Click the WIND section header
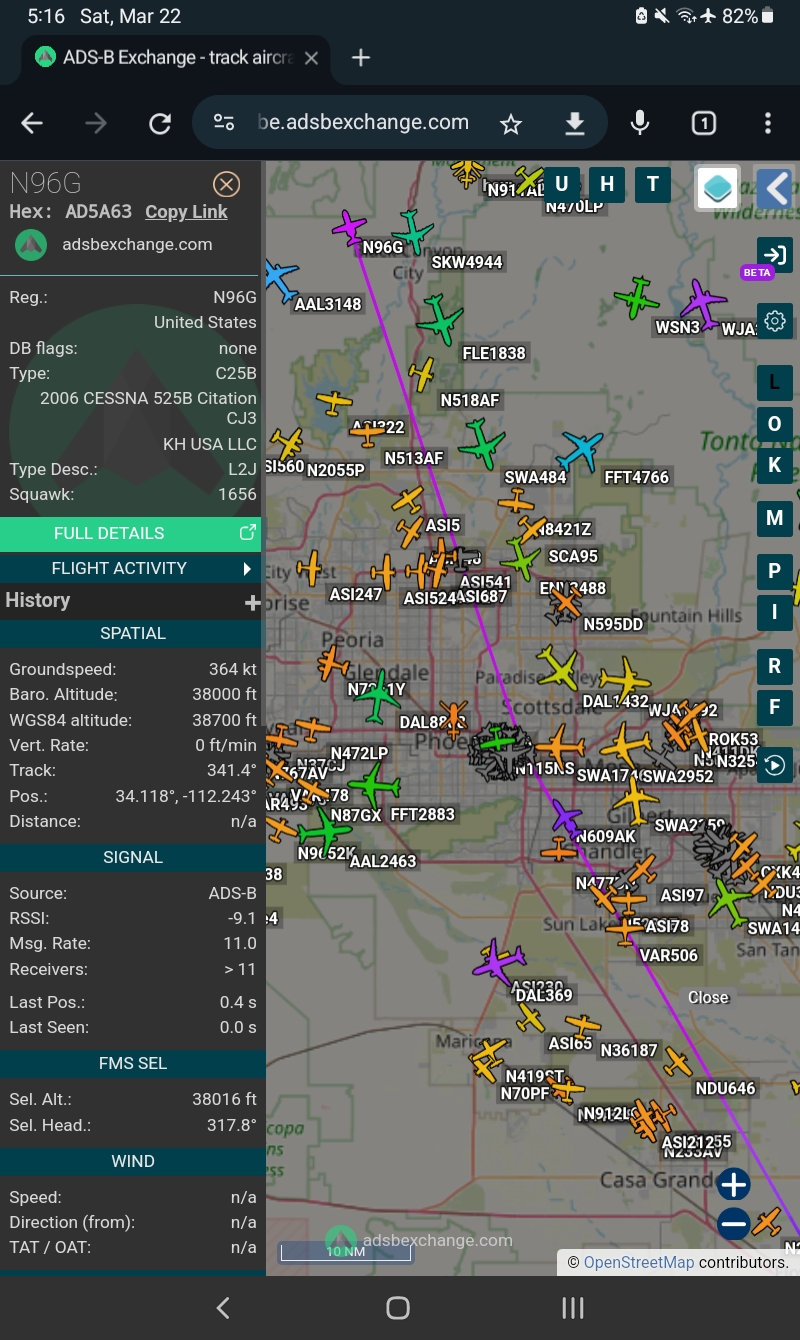This screenshot has height=1340, width=800. pos(132,1161)
